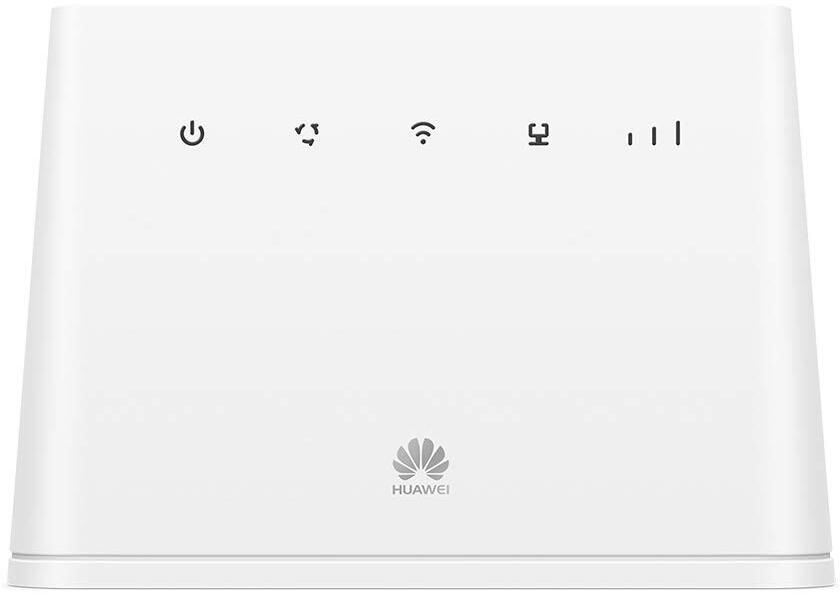Select the network mode circular arrows icon
Image resolution: width=840 pixels, height=594 pixels.
[308, 134]
